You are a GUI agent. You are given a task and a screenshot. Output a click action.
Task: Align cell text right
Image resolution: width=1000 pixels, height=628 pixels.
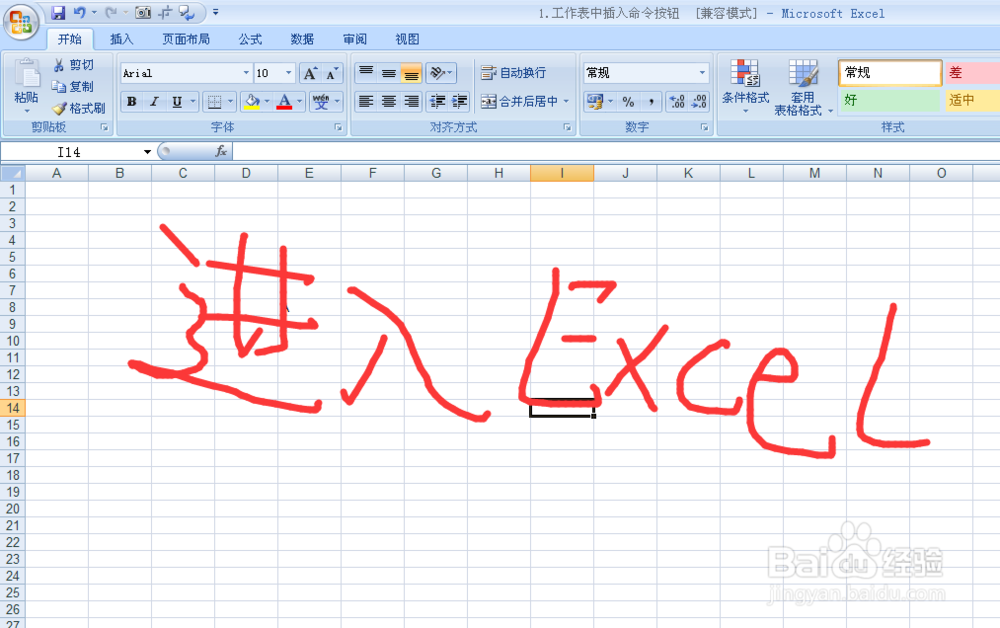pyautogui.click(x=411, y=101)
